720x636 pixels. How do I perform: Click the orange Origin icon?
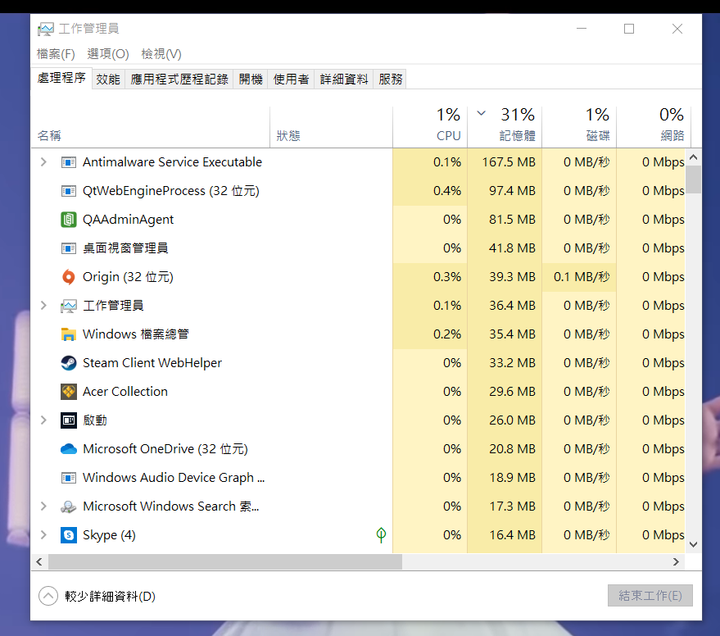point(68,277)
